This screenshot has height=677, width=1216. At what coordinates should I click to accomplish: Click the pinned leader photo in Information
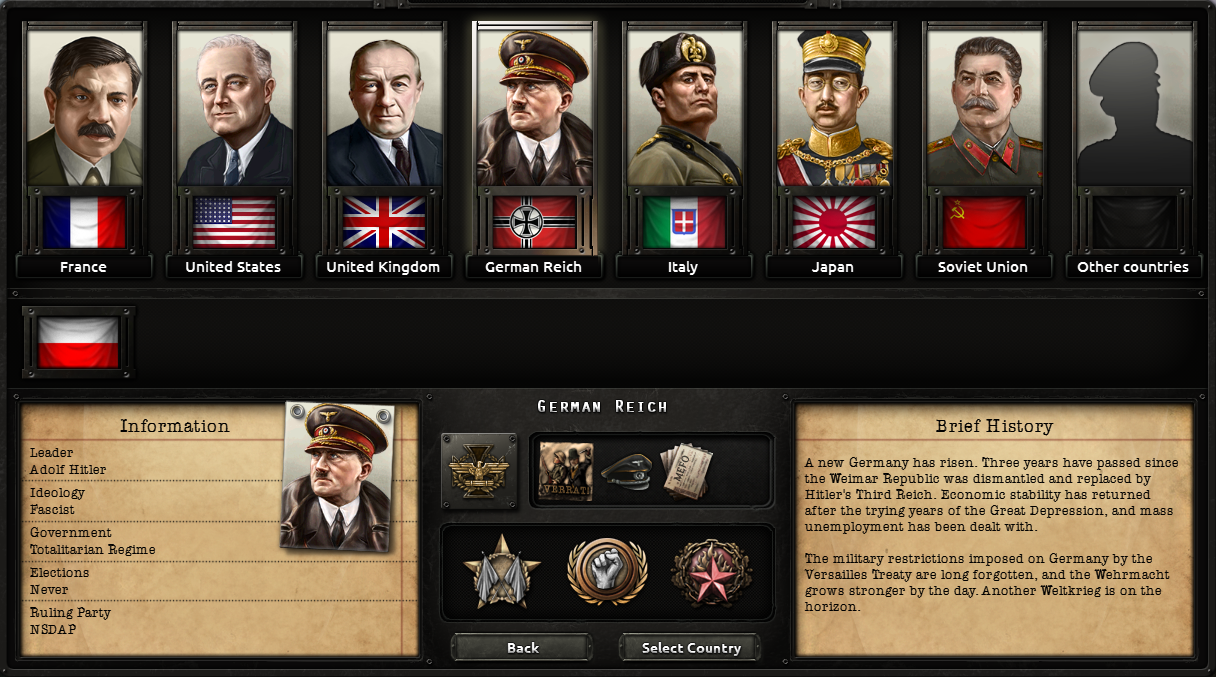pos(338,477)
